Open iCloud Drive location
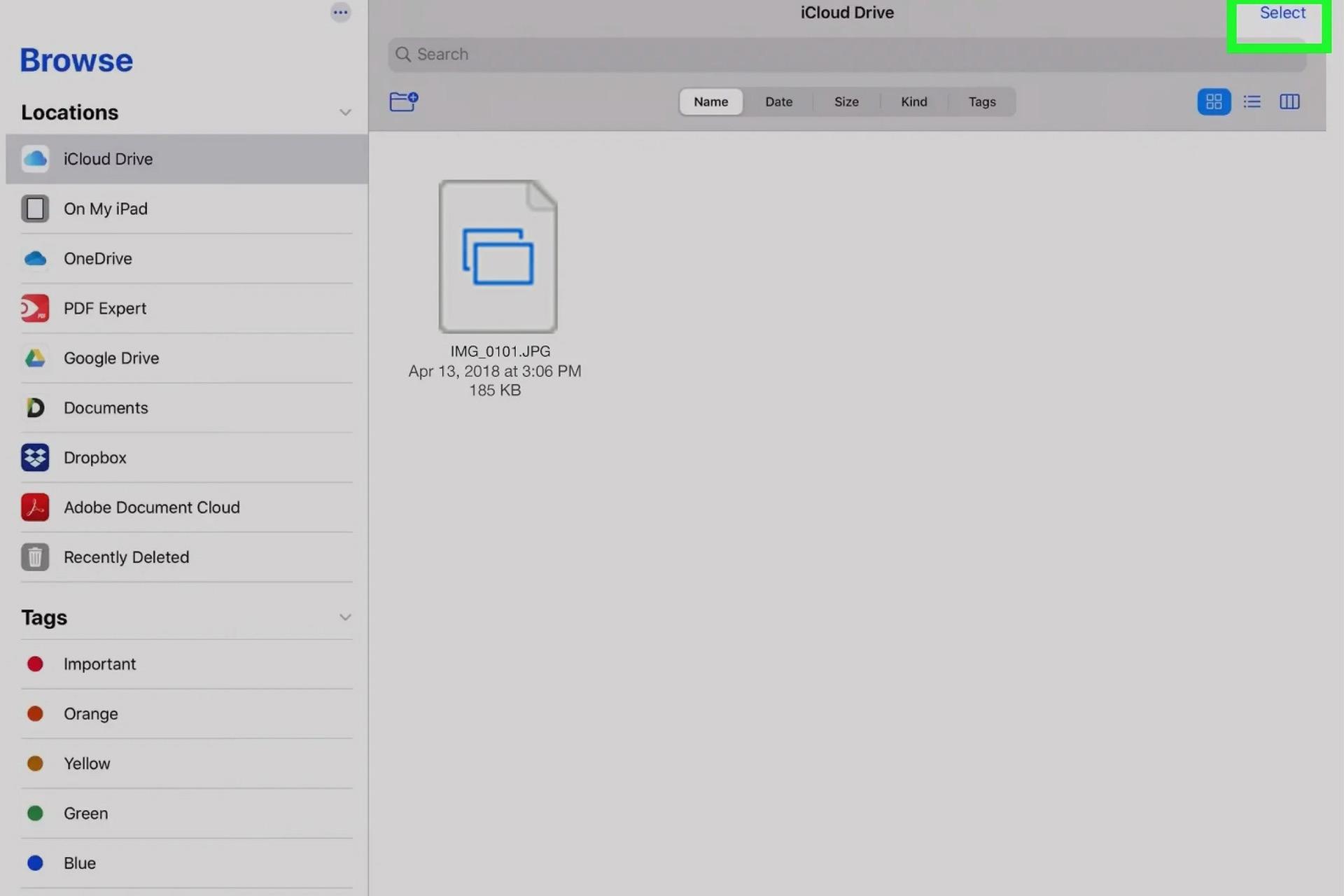This screenshot has height=896, width=1344. pyautogui.click(x=187, y=159)
